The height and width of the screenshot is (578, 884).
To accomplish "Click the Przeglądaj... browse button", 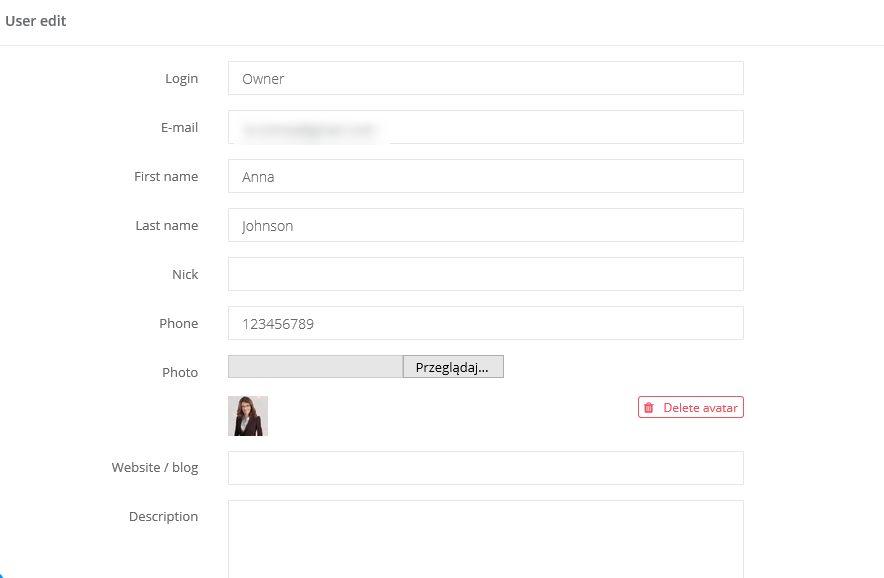I will pos(453,367).
